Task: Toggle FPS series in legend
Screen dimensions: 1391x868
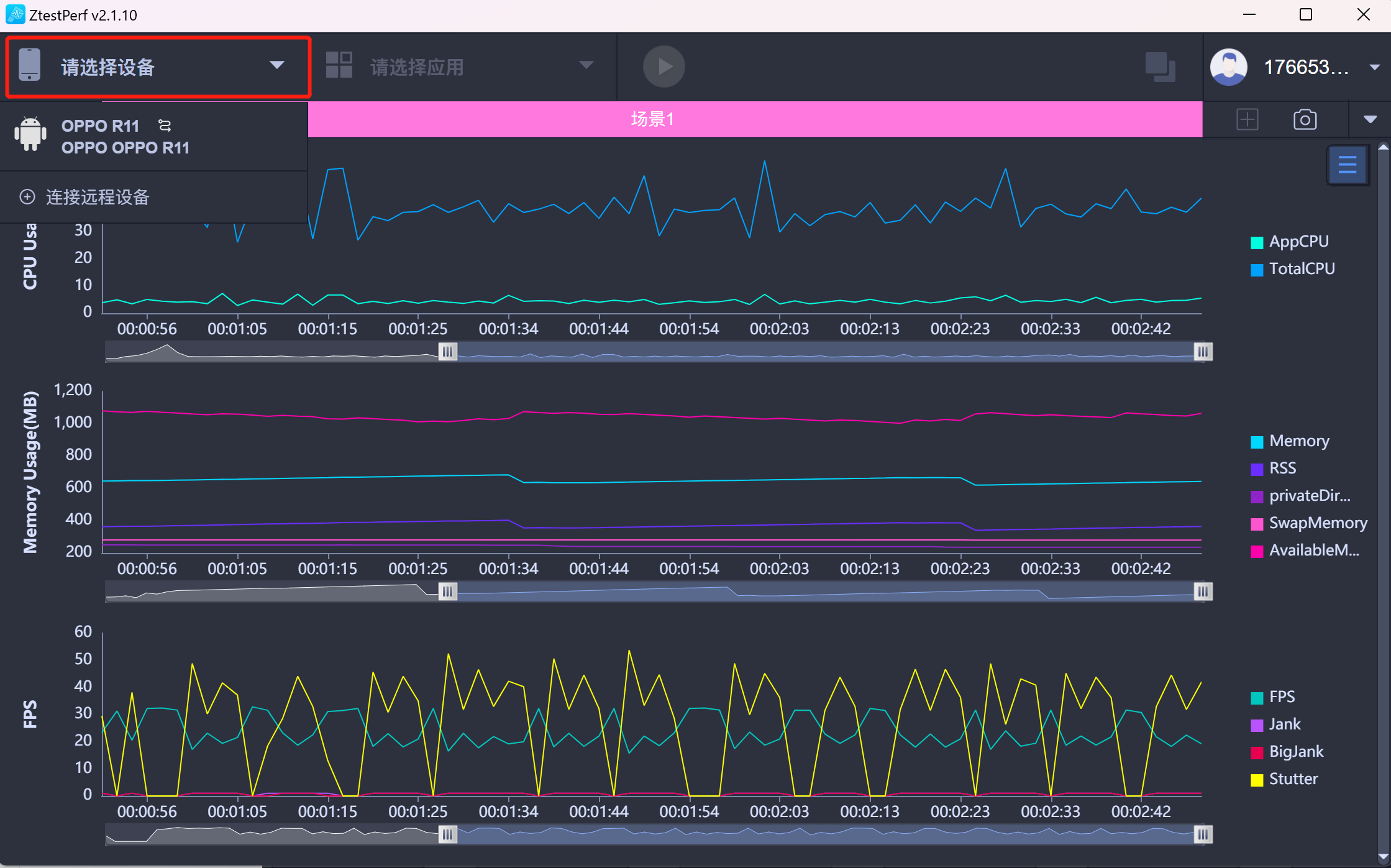Action: pyautogui.click(x=1272, y=697)
